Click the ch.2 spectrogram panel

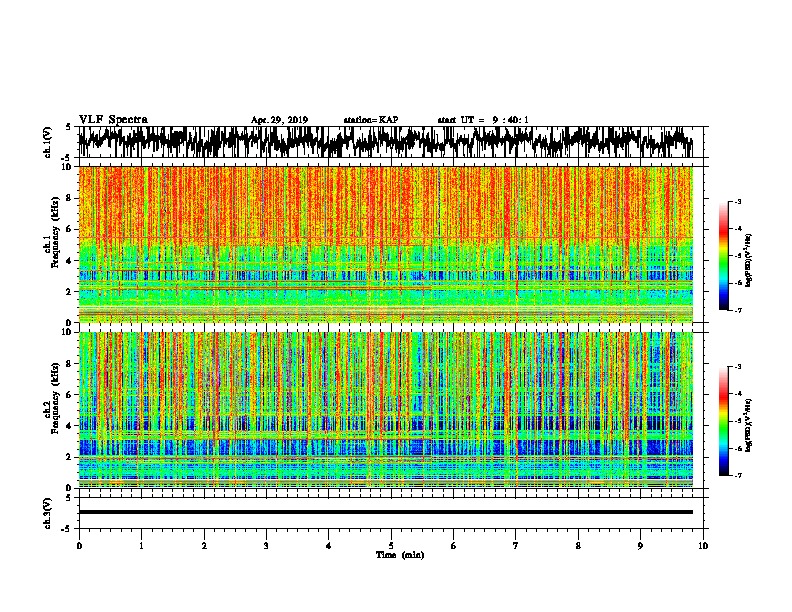click(x=385, y=410)
